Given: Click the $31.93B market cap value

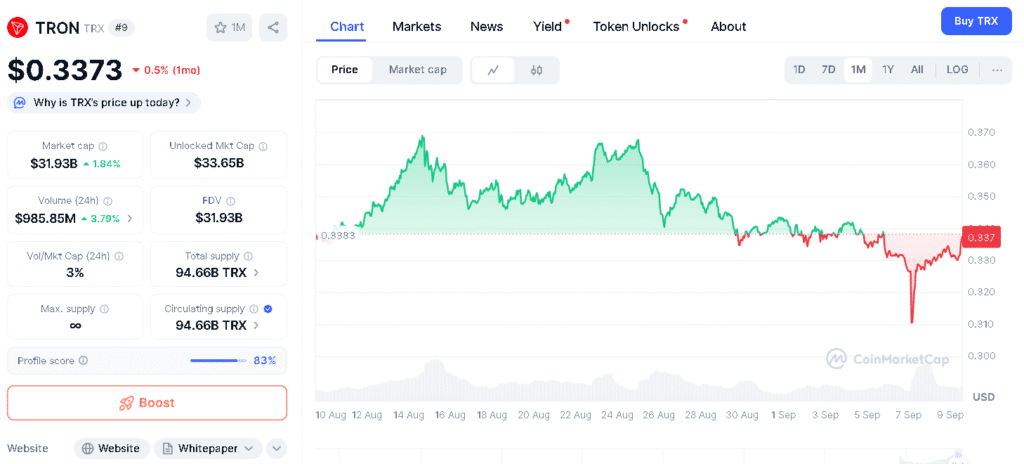Looking at the screenshot, I should click(x=54, y=163).
